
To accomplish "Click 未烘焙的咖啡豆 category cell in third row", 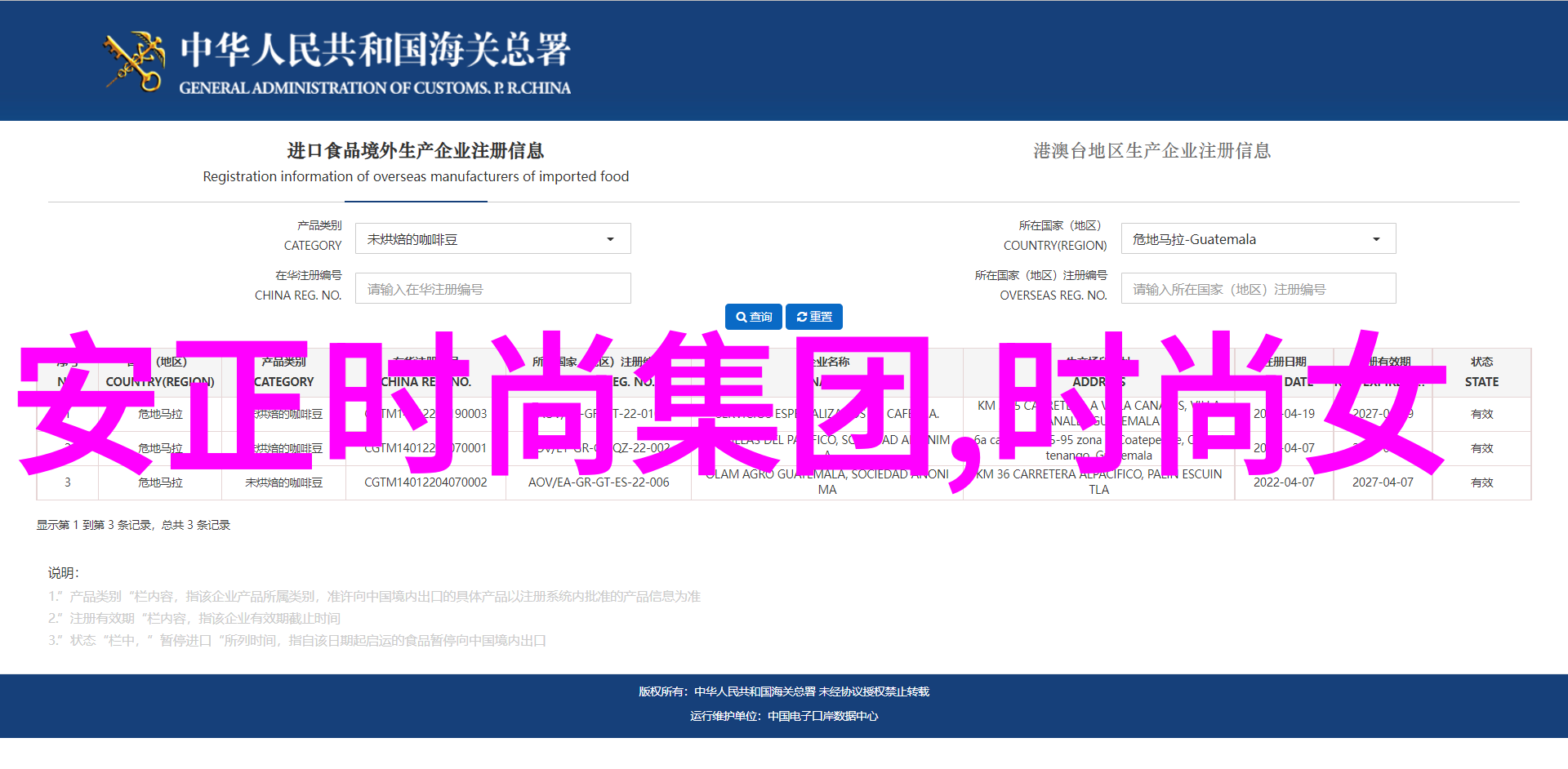I will tap(283, 482).
